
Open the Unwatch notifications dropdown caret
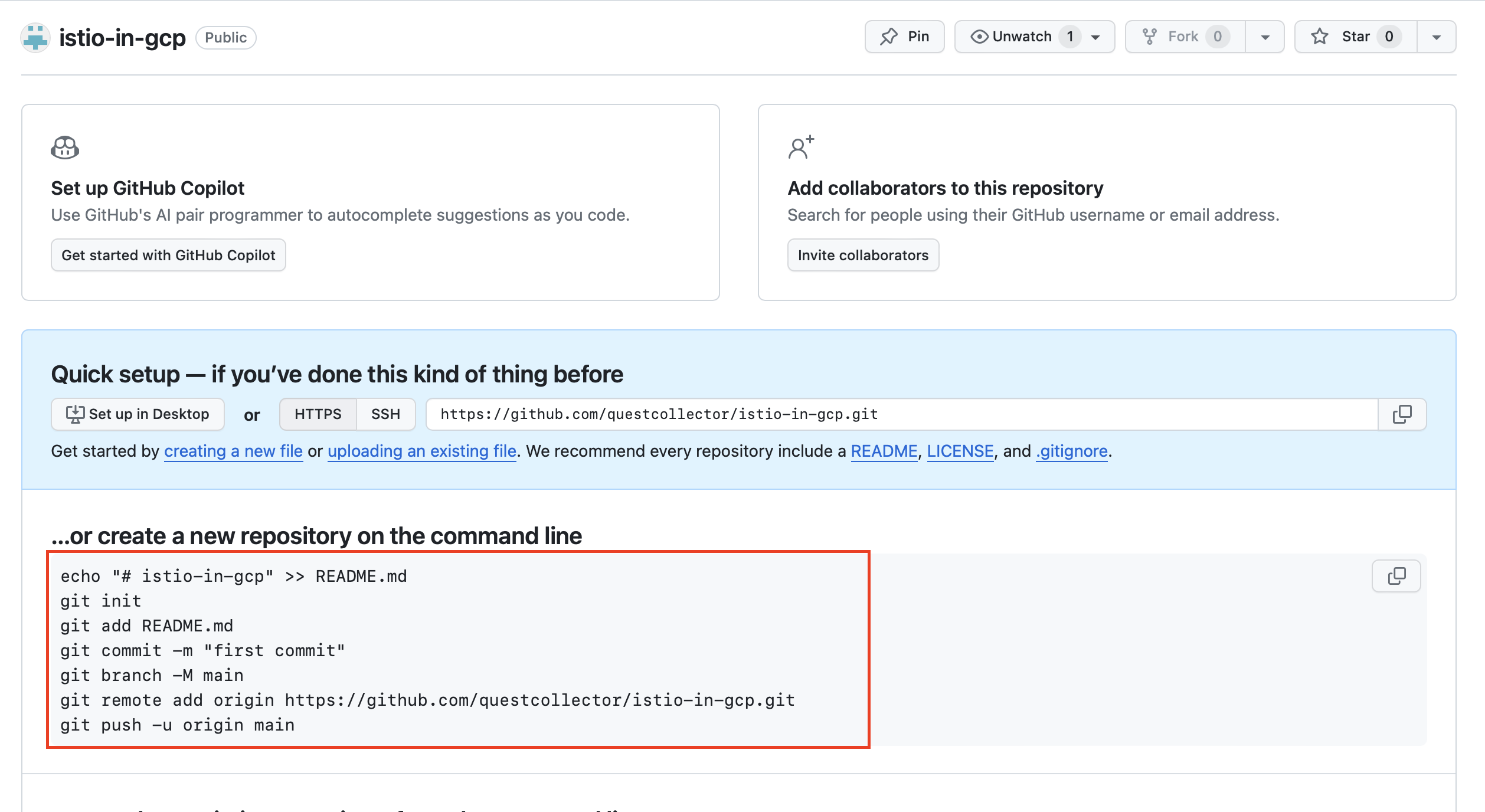tap(1095, 37)
